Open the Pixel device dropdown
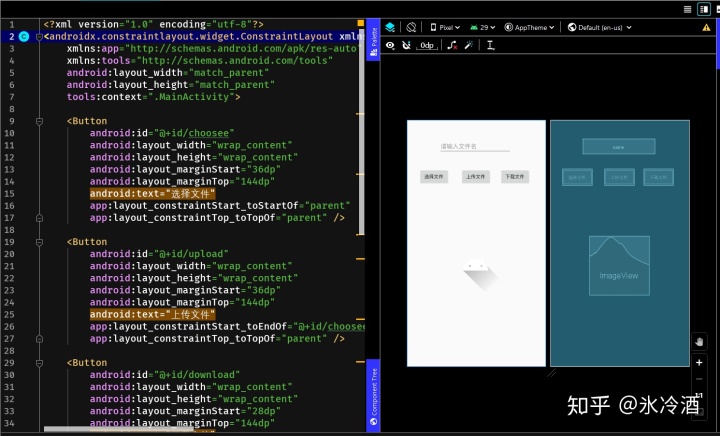 (x=445, y=28)
